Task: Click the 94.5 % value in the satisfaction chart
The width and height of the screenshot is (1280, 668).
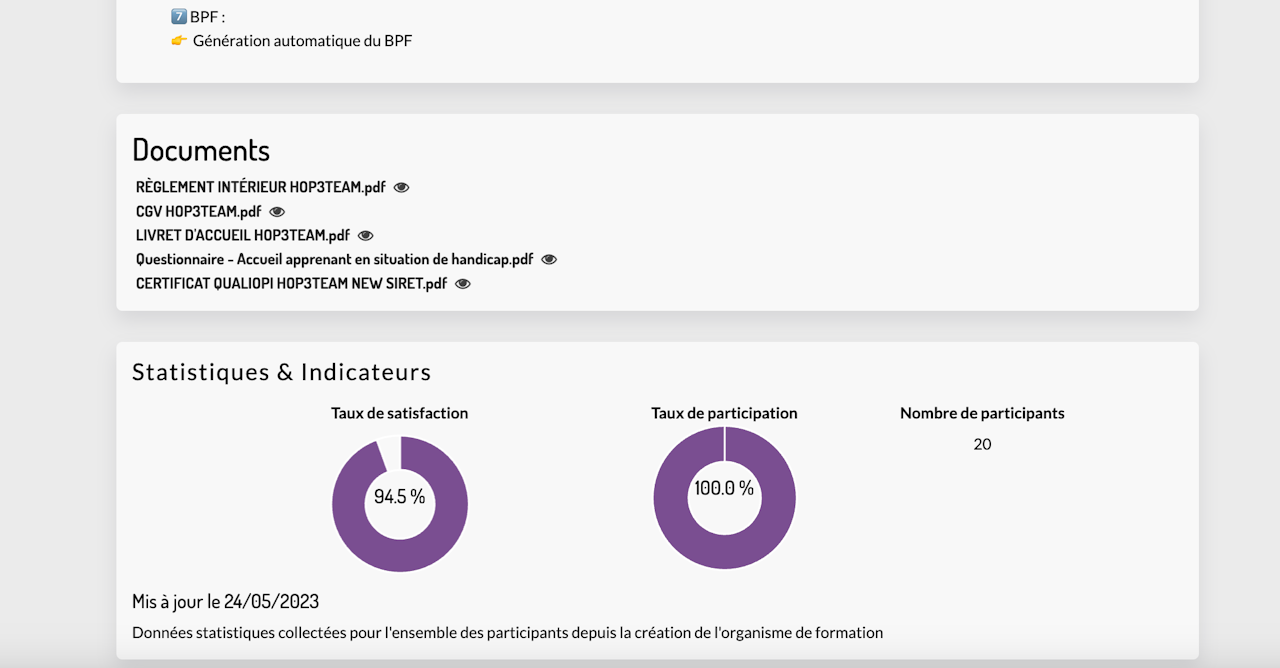Action: pyautogui.click(x=399, y=496)
